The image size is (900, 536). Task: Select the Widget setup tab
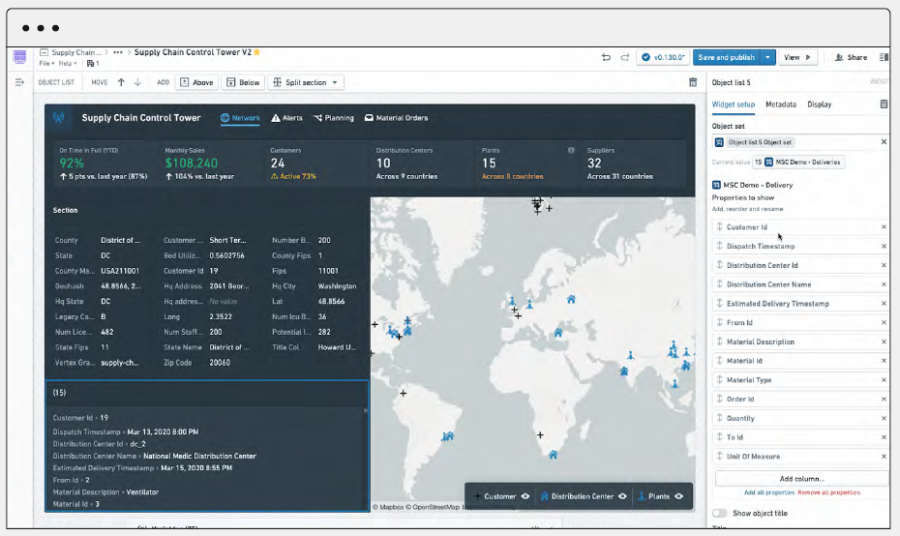coord(733,104)
